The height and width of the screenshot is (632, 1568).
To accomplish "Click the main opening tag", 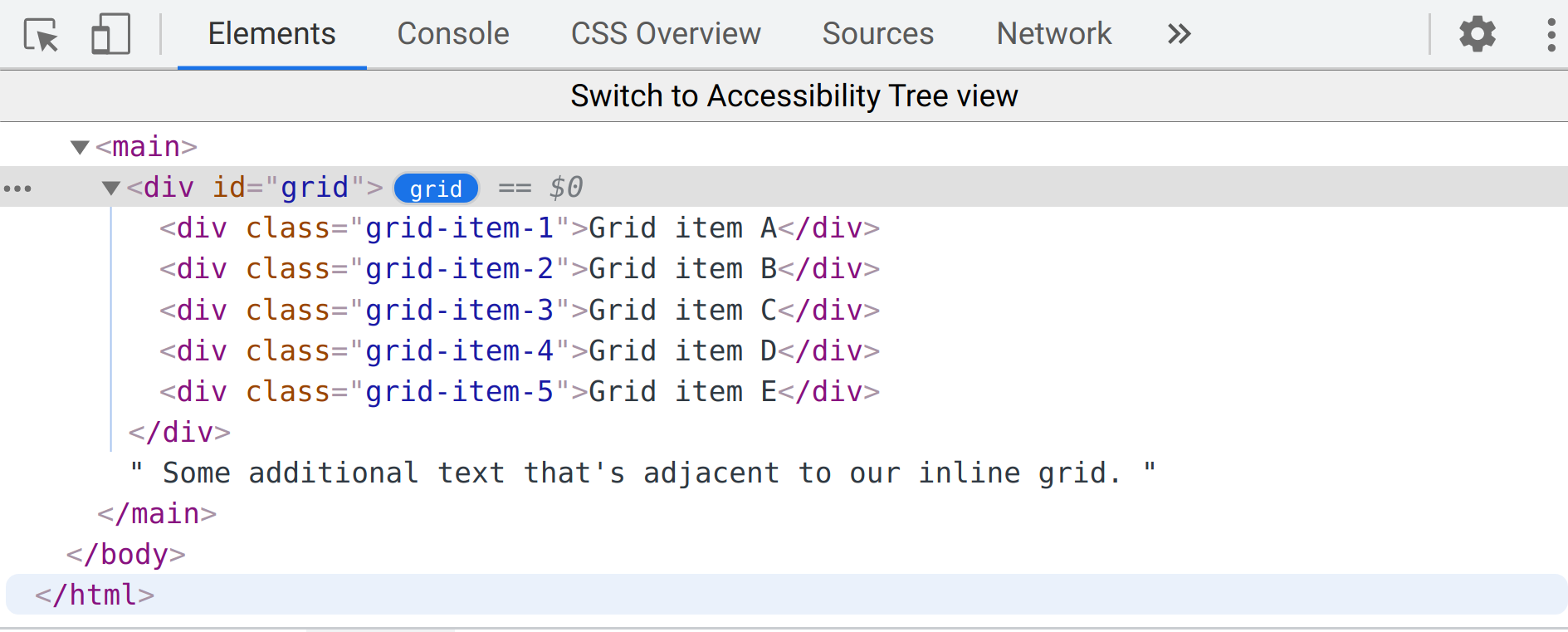I will click(x=146, y=147).
